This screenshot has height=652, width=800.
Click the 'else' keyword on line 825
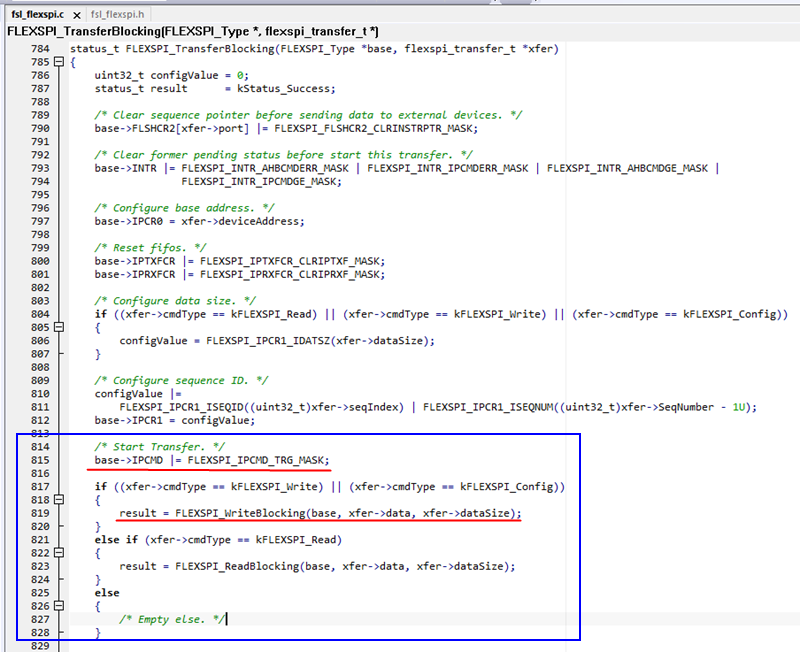(107, 593)
